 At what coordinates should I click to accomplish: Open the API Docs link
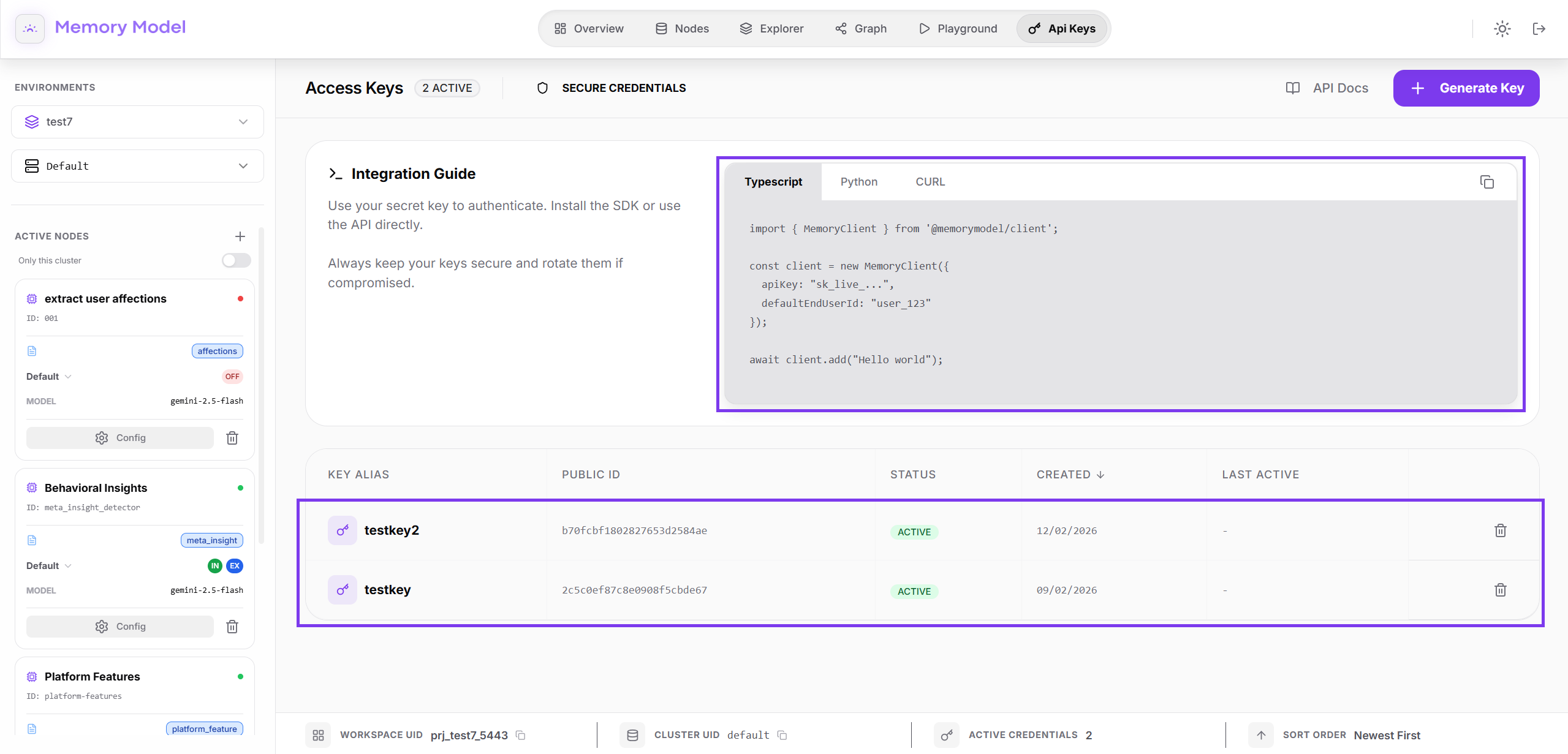[1327, 88]
